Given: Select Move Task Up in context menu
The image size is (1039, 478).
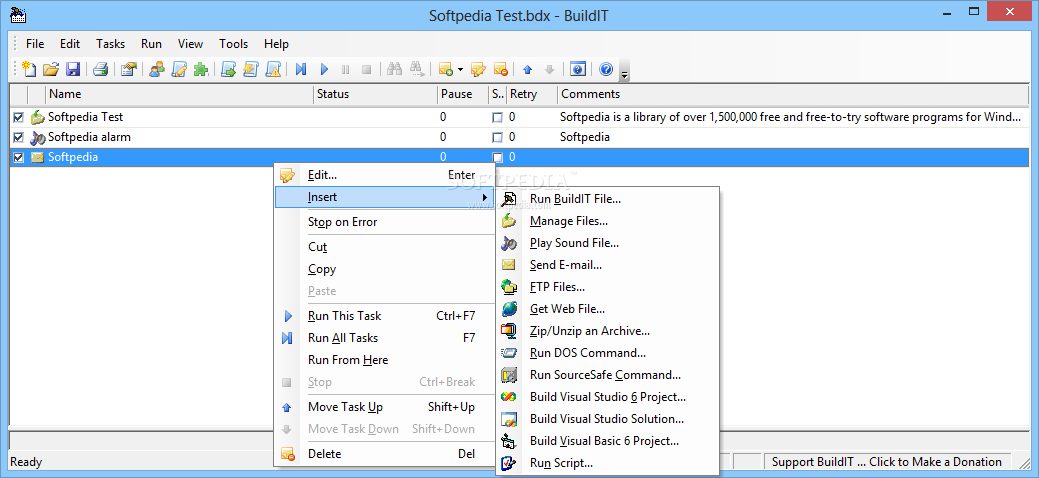Looking at the screenshot, I should tap(384, 407).
